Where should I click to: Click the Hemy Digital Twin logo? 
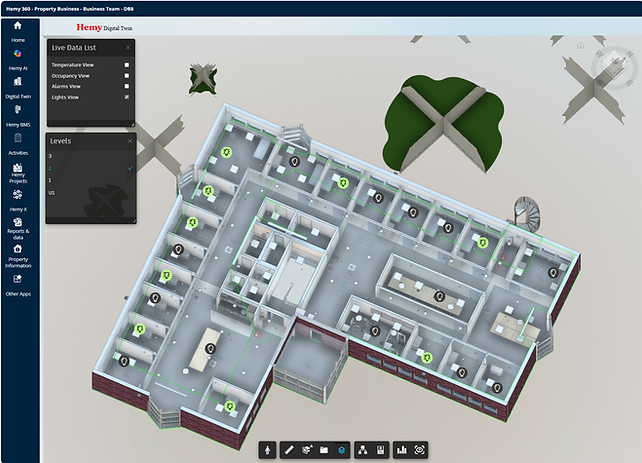click(104, 27)
